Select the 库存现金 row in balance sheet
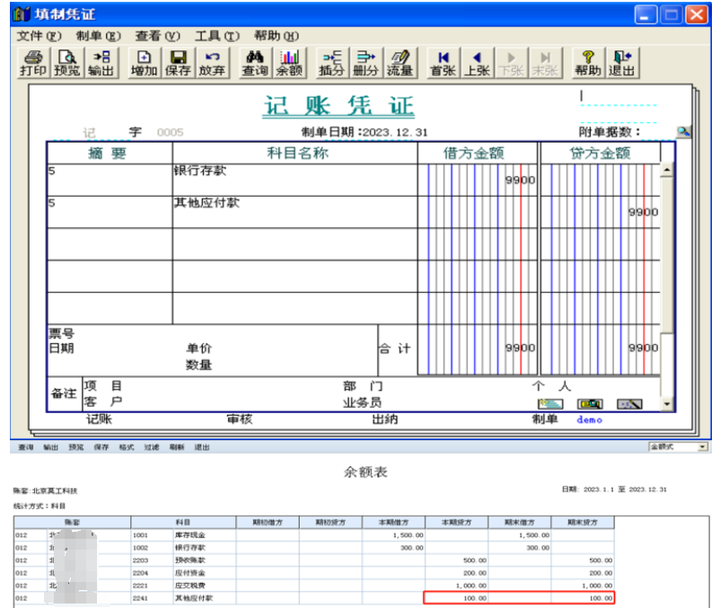The width and height of the screenshot is (720, 608). click(314, 535)
